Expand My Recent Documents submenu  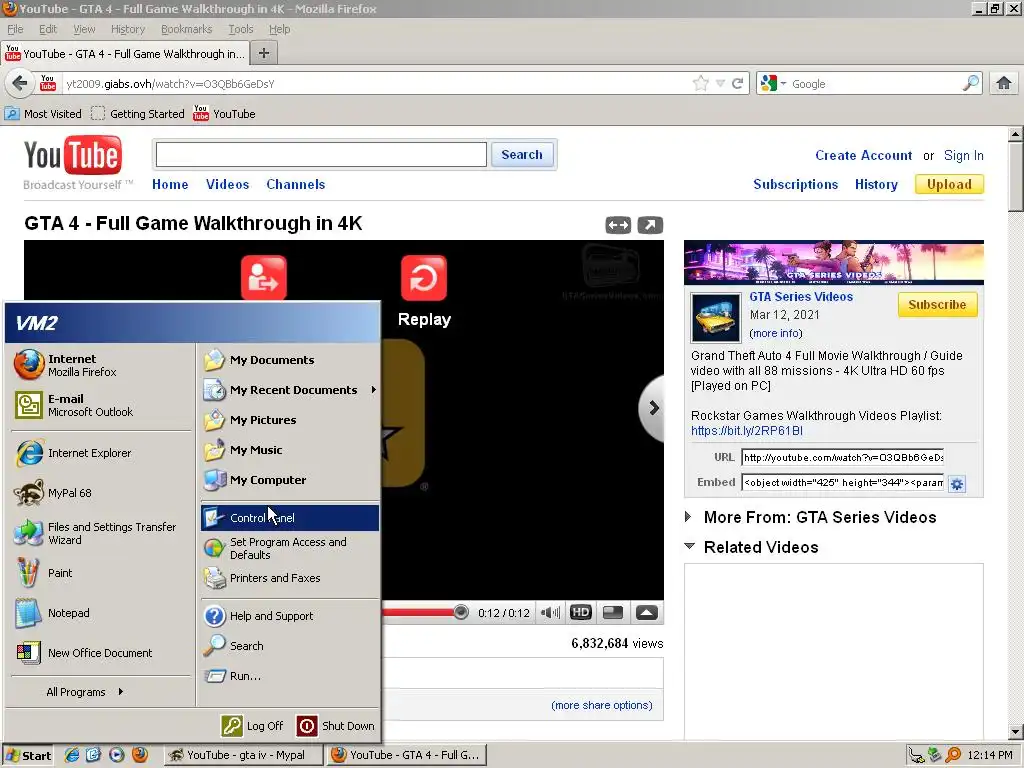tap(289, 390)
